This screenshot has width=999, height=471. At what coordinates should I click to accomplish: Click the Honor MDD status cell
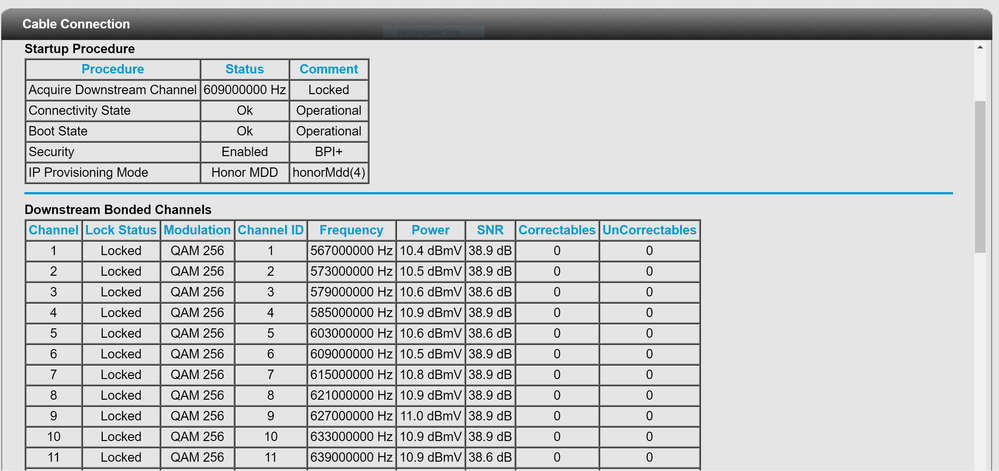click(245, 172)
